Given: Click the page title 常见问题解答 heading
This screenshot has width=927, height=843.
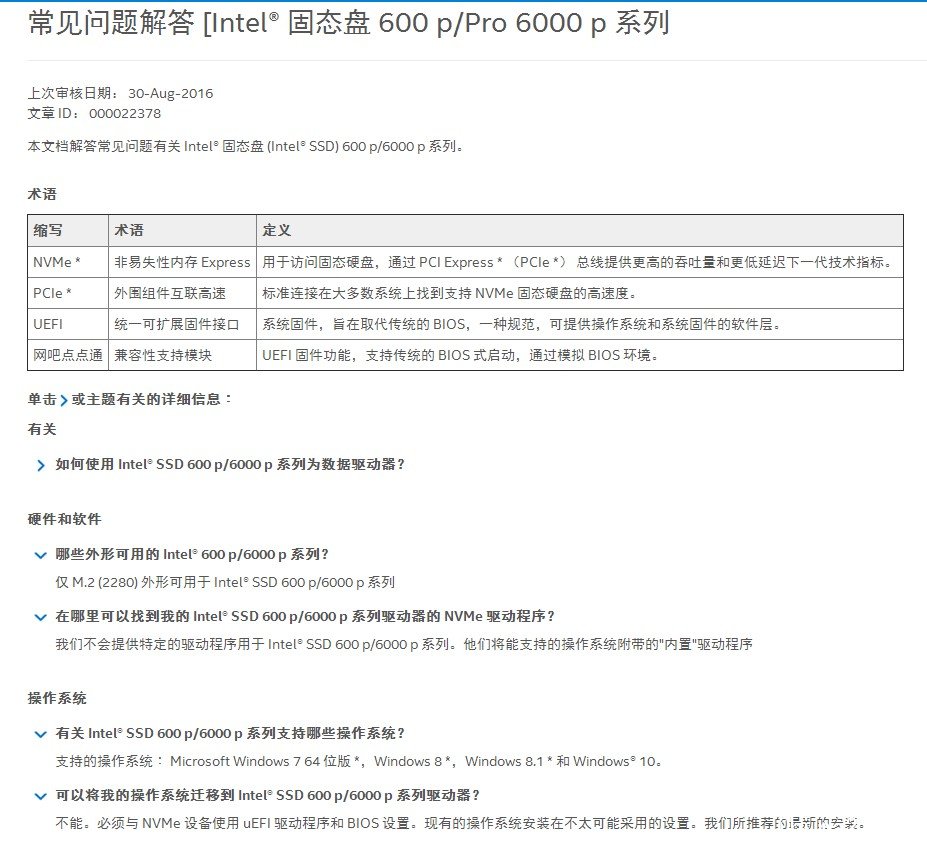Looking at the screenshot, I should click(348, 24).
